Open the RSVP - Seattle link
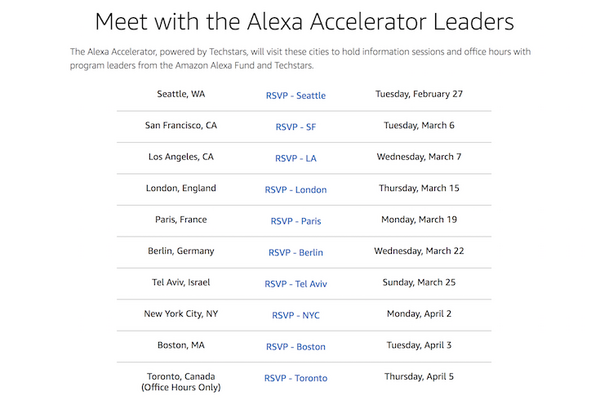Viewport: 600px width, 409px height. pyautogui.click(x=295, y=96)
